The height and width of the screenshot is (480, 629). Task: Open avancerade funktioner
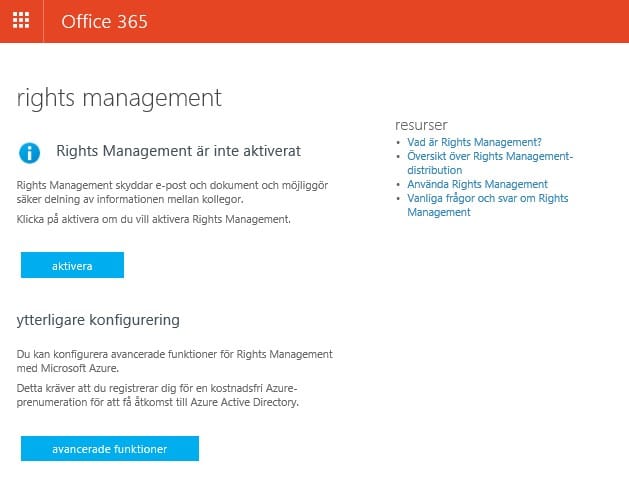click(110, 449)
